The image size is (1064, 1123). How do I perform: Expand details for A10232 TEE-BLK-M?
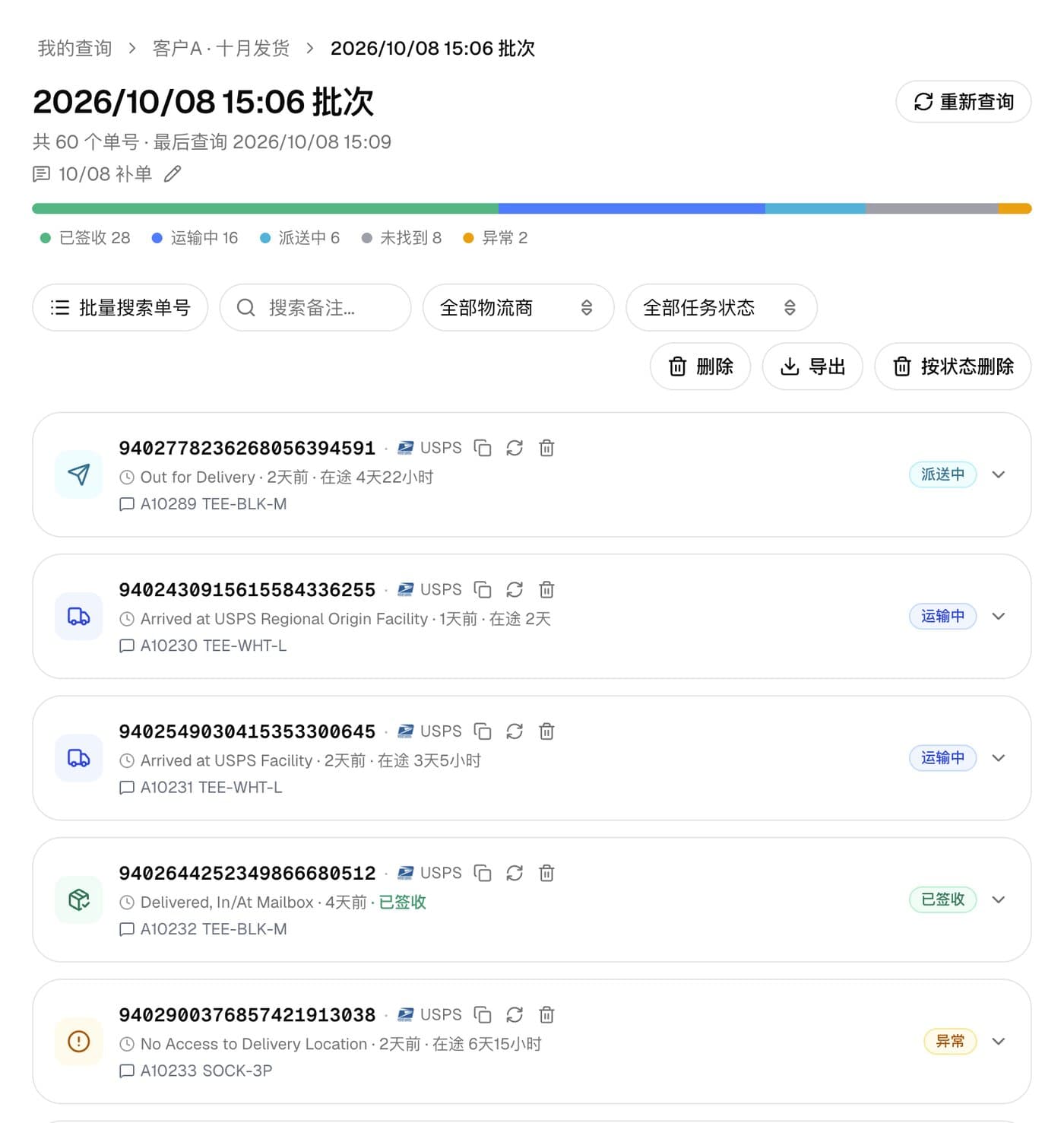999,899
